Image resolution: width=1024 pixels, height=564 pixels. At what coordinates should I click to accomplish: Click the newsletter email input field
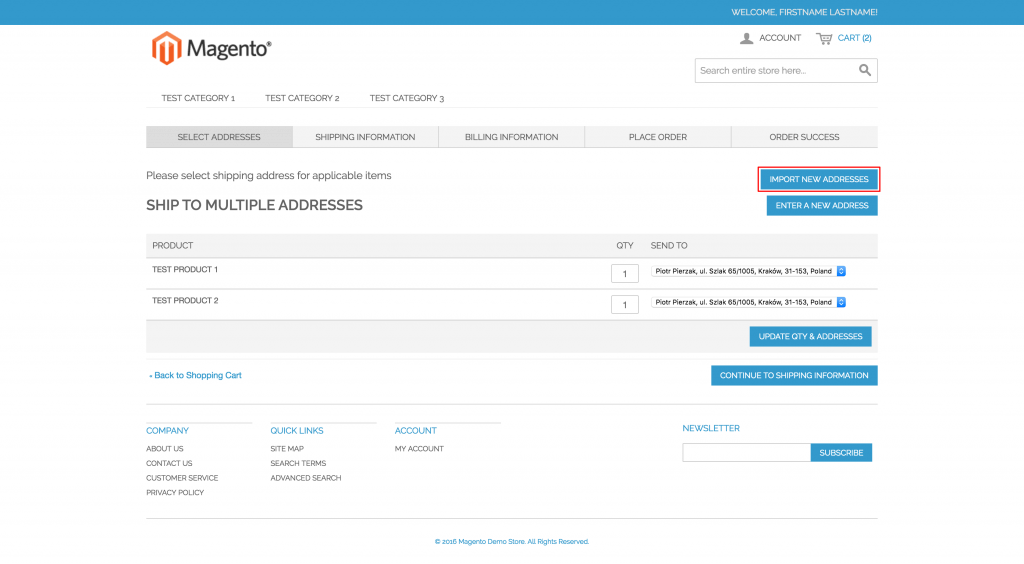pyautogui.click(x=746, y=453)
